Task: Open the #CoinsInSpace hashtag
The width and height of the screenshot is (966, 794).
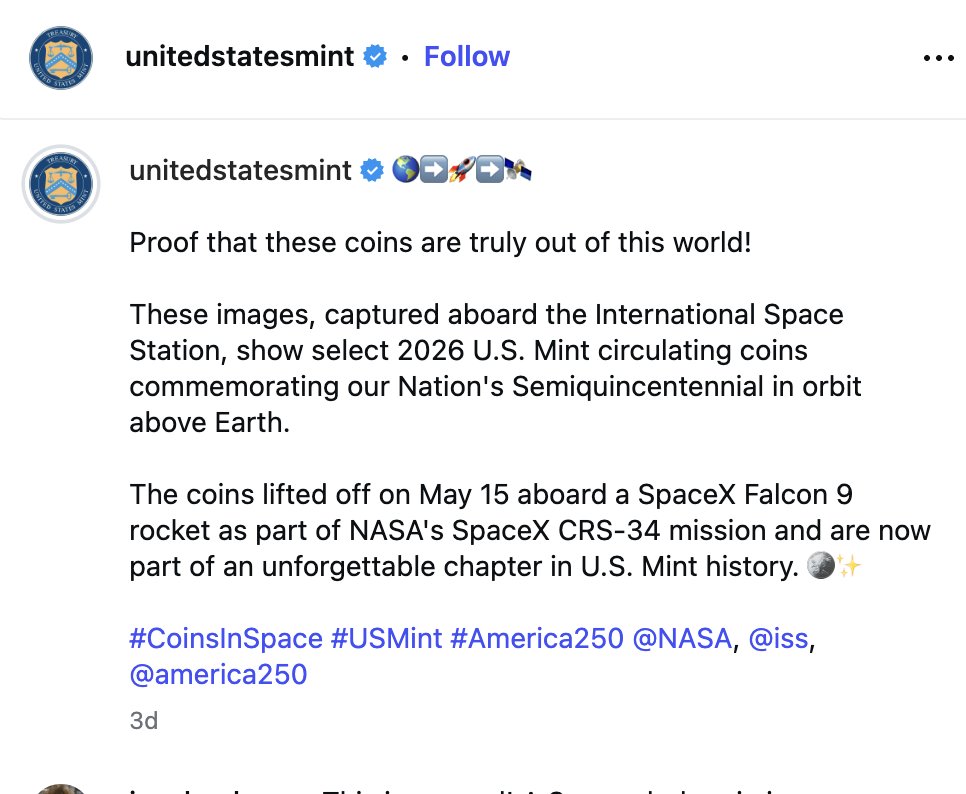Action: [x=226, y=638]
